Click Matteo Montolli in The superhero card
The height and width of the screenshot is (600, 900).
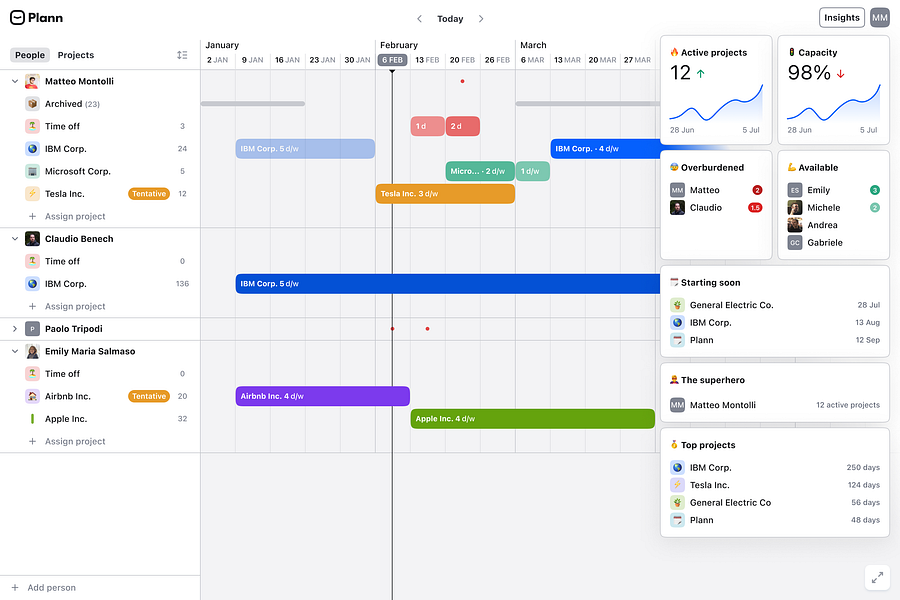coord(775,405)
